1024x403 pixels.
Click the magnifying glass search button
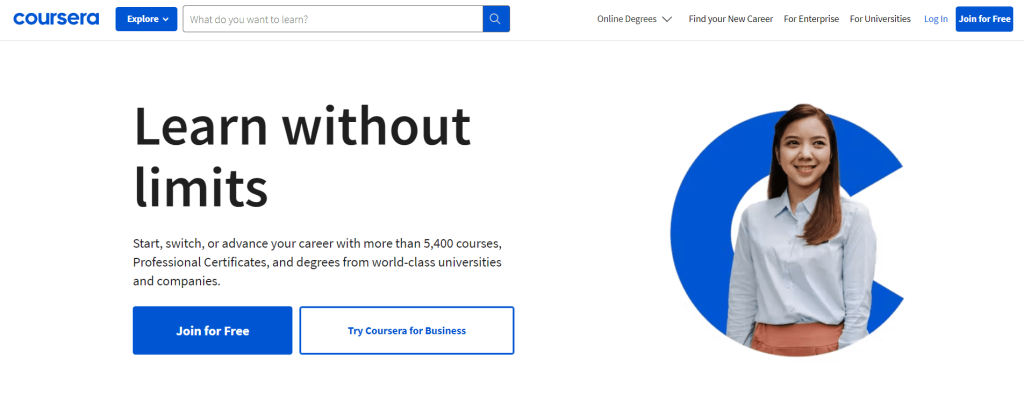(x=496, y=19)
